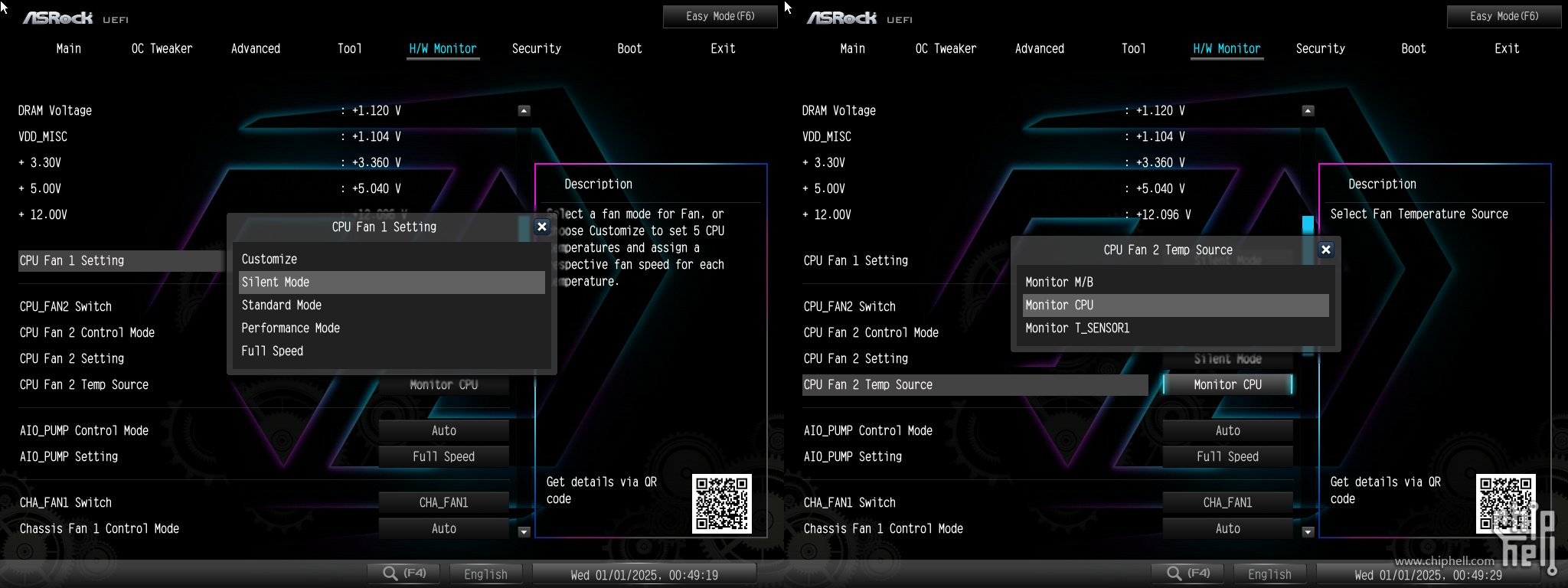The width and height of the screenshot is (1568, 588).
Task: Click the blue scrollbar thumb on right screen
Action: (x=1308, y=224)
